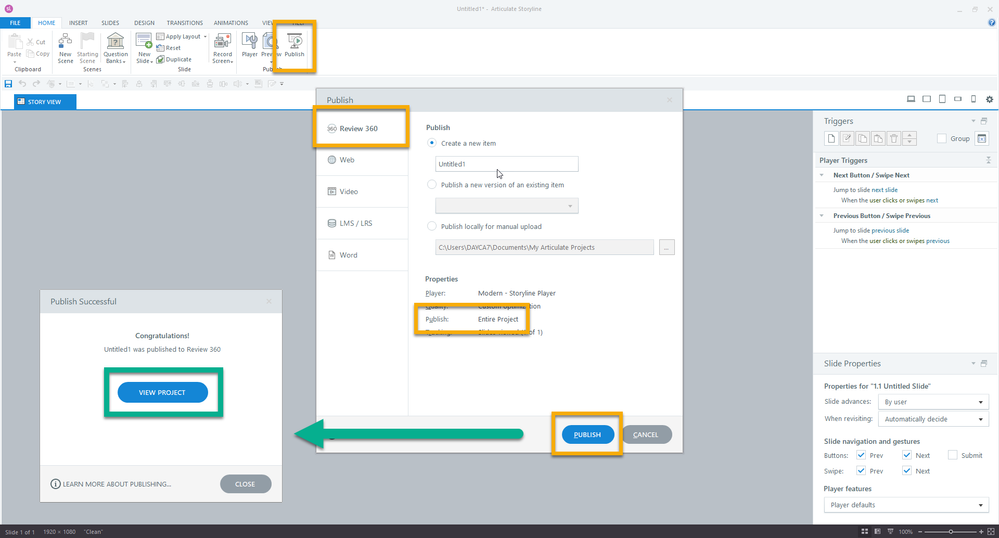The width and height of the screenshot is (999, 538).
Task: Select the Web publish option
Action: 362,159
